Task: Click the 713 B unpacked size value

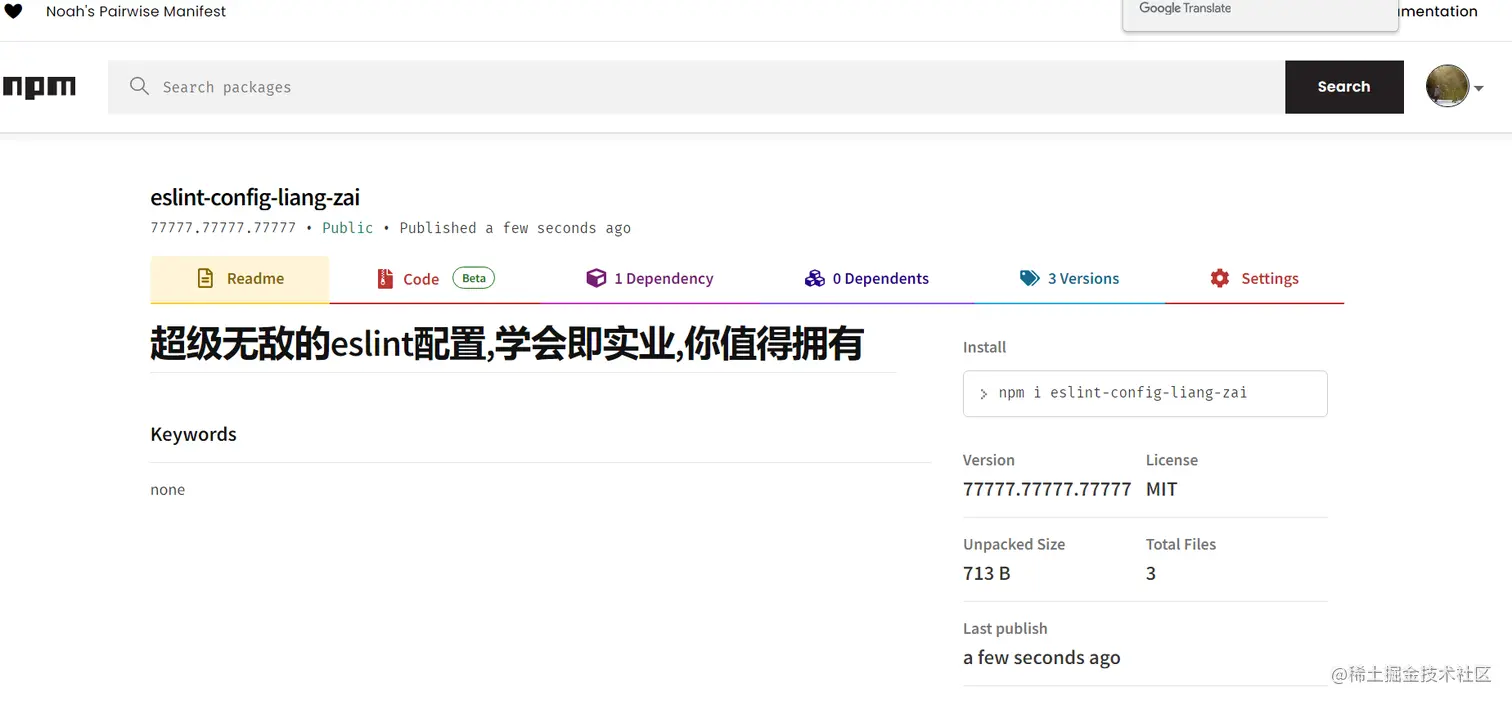Action: (986, 573)
